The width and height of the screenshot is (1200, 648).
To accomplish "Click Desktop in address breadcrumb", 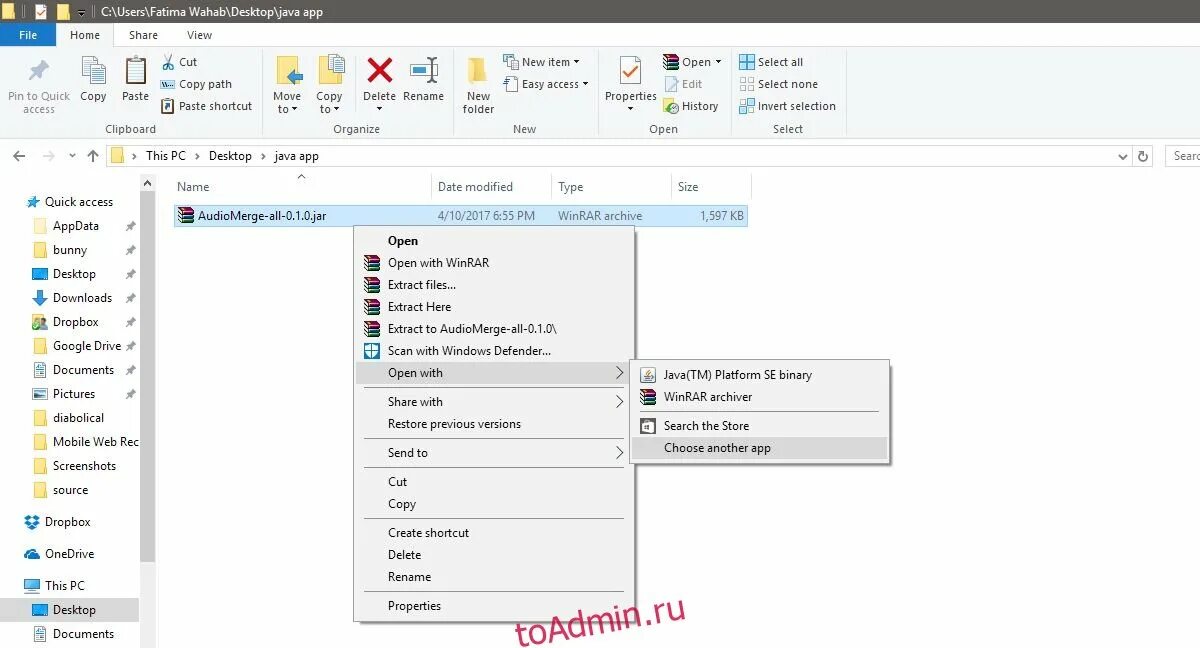I will [x=230, y=156].
